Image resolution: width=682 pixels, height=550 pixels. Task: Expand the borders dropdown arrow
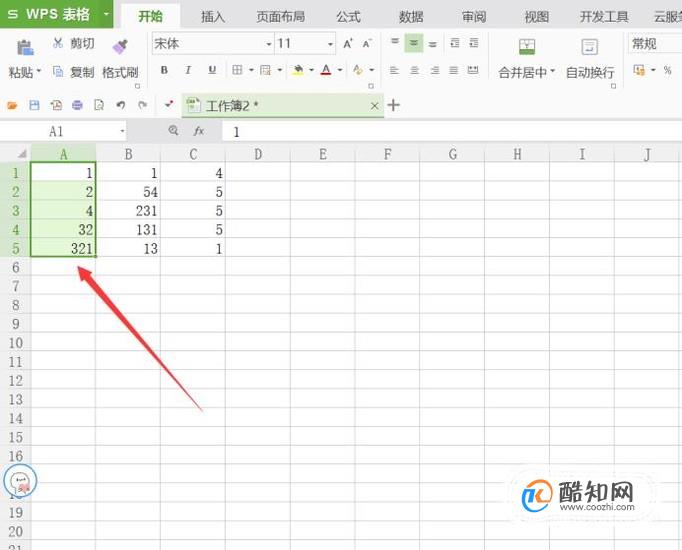pyautogui.click(x=251, y=70)
